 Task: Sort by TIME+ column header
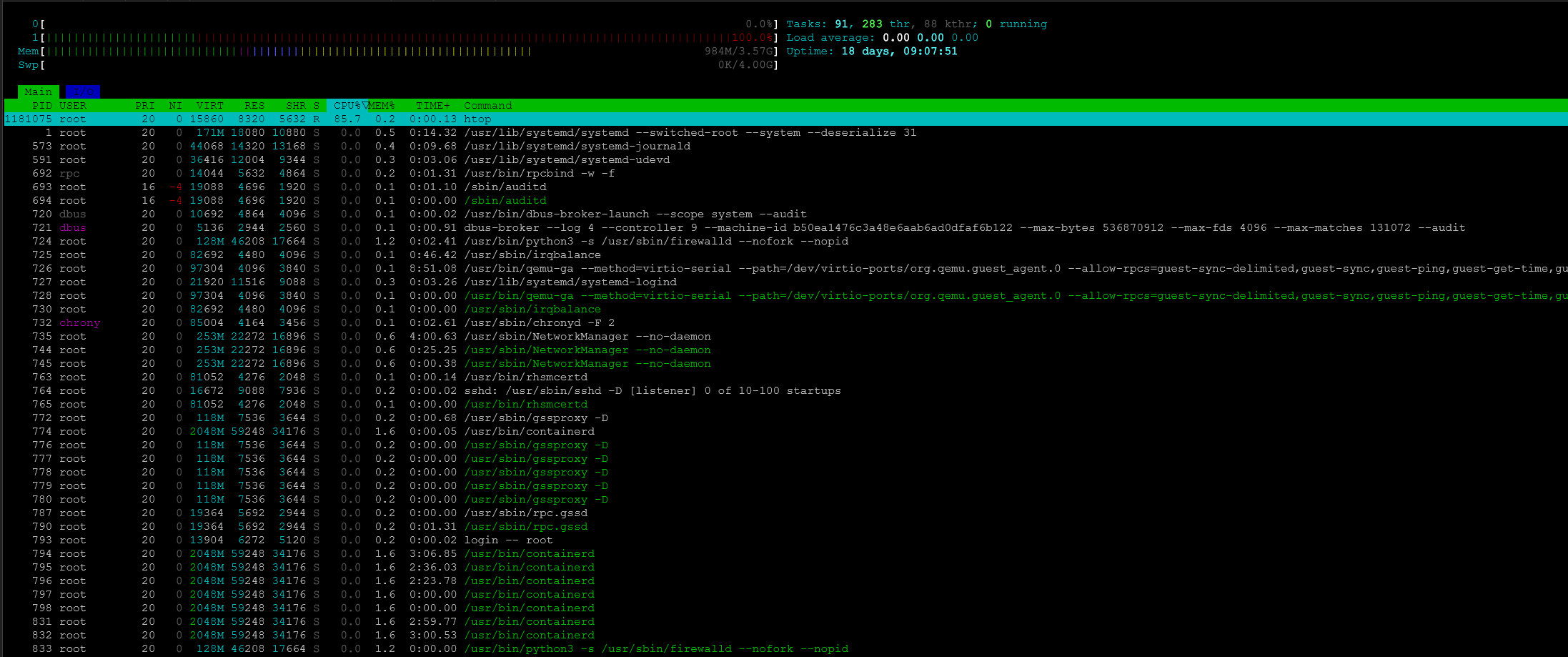(432, 105)
